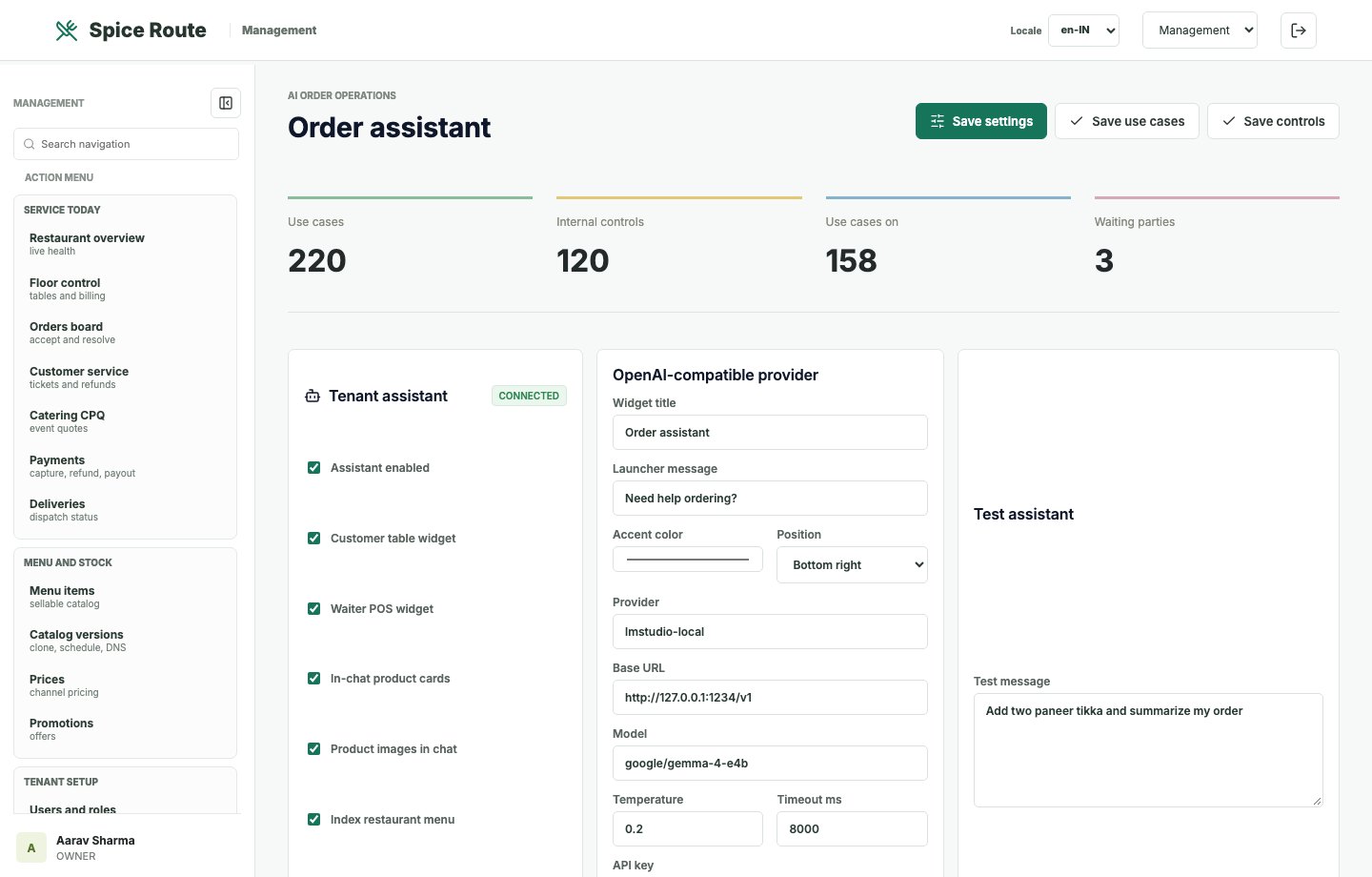Click the Aarav Sharma avatar
The width and height of the screenshot is (1372, 877).
[31, 847]
